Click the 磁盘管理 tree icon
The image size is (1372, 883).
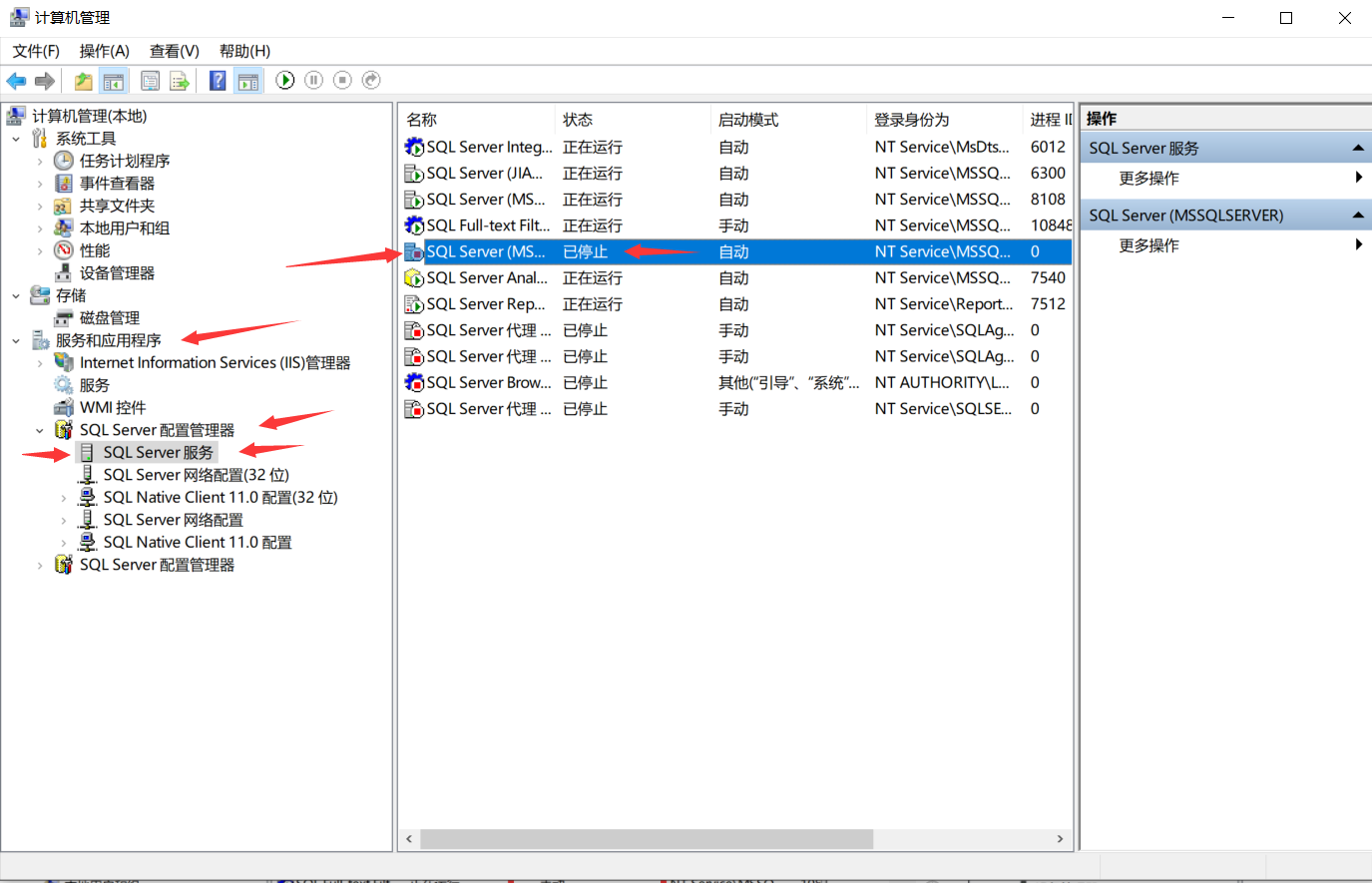[64, 317]
